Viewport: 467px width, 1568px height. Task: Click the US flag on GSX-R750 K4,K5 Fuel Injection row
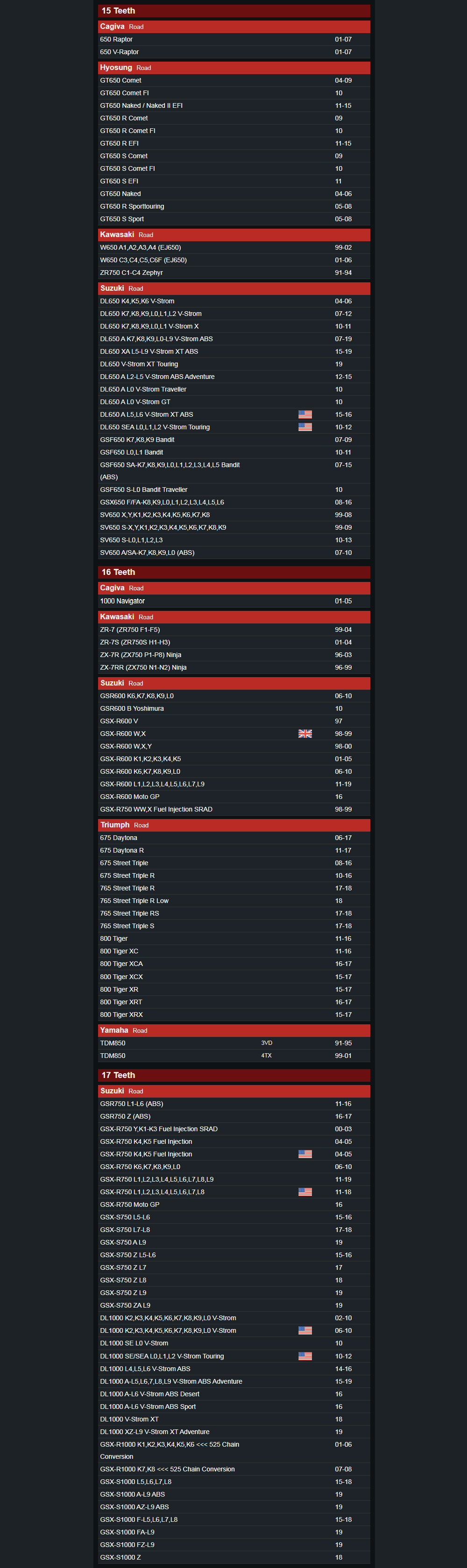point(305,1154)
